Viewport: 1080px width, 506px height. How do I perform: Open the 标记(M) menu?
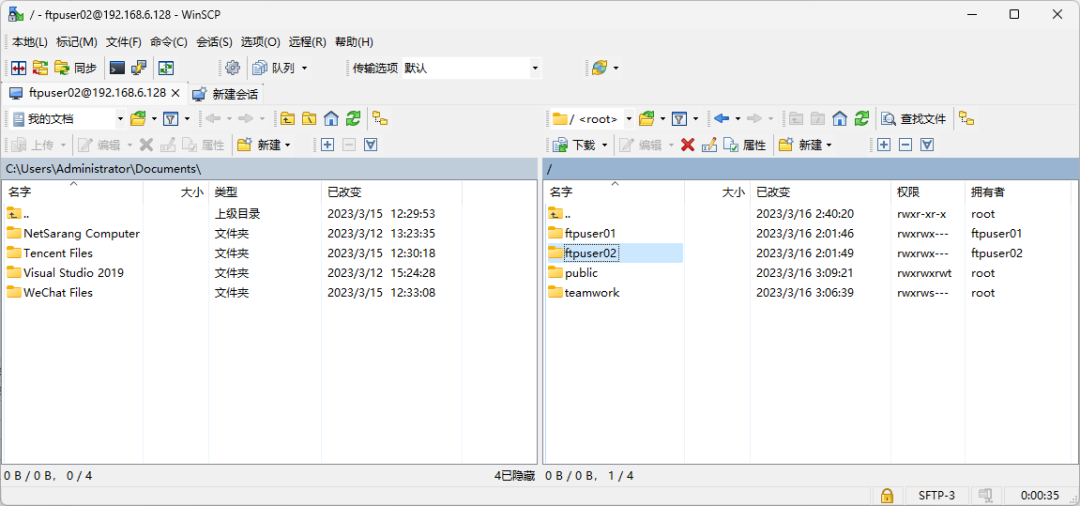click(76, 41)
